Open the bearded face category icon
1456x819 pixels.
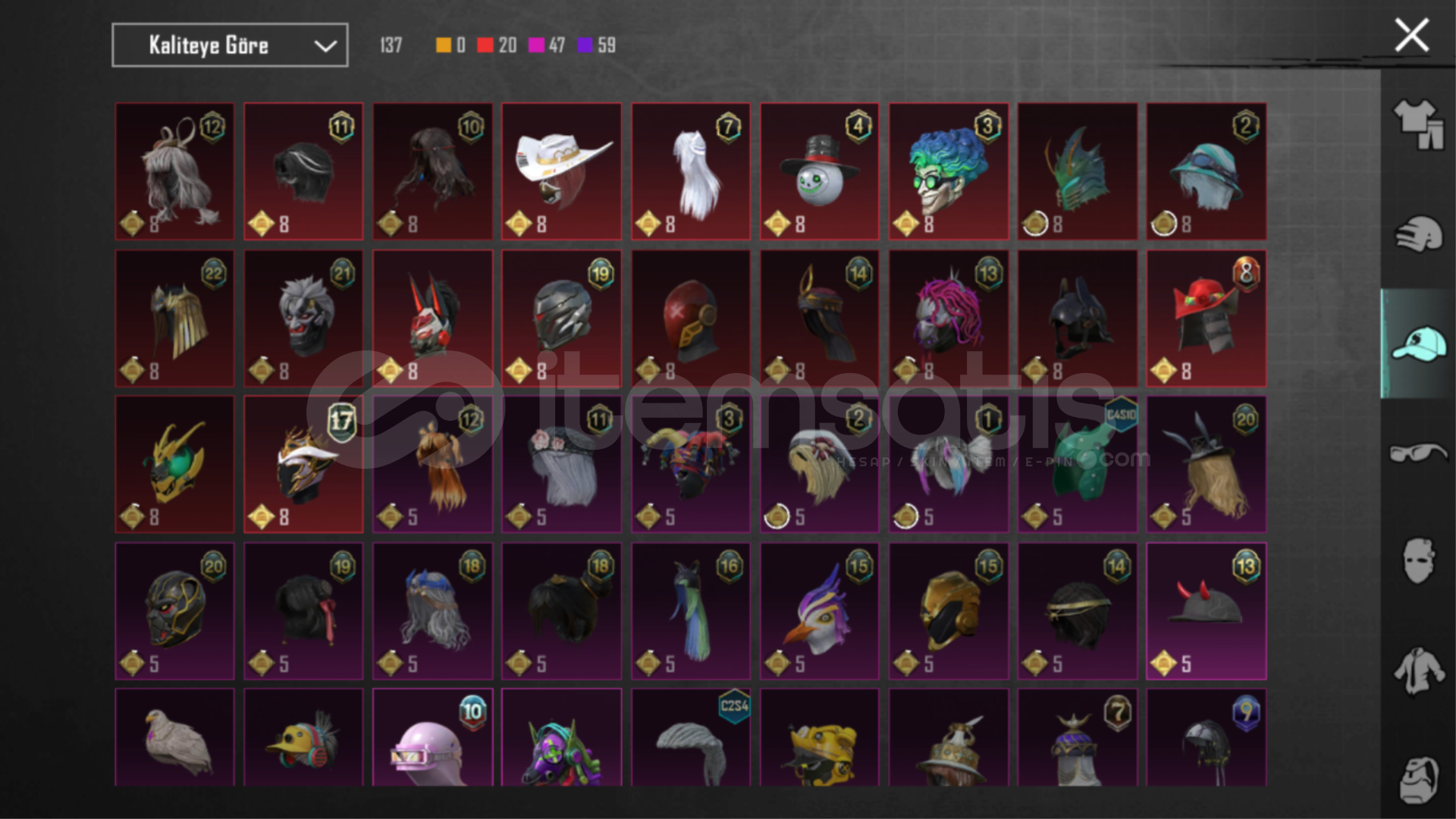(x=1418, y=780)
